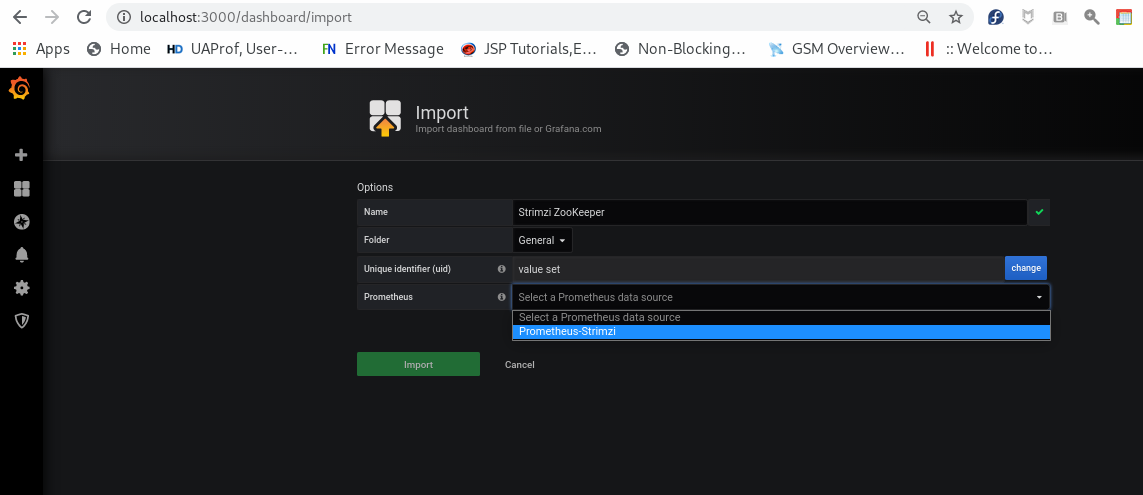
Task: Click the info icon beside Unique identifier
Action: [x=501, y=269]
